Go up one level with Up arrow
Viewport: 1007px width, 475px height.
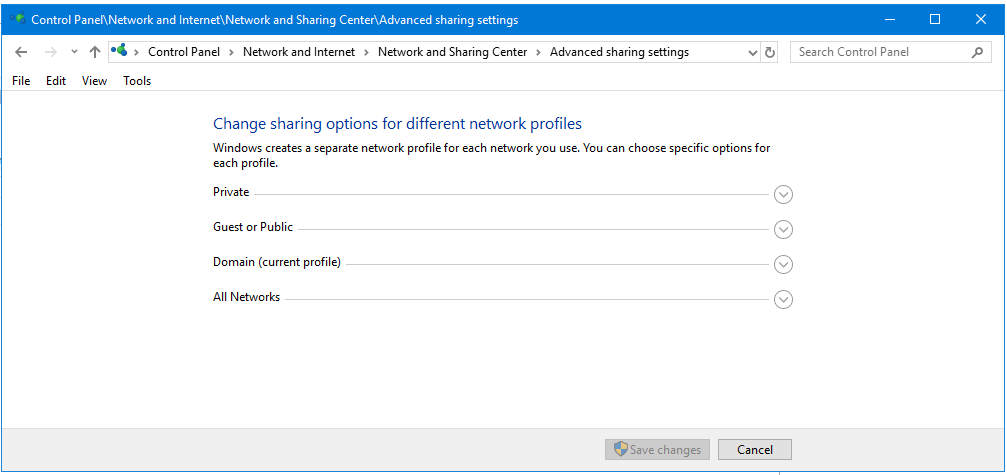click(95, 53)
